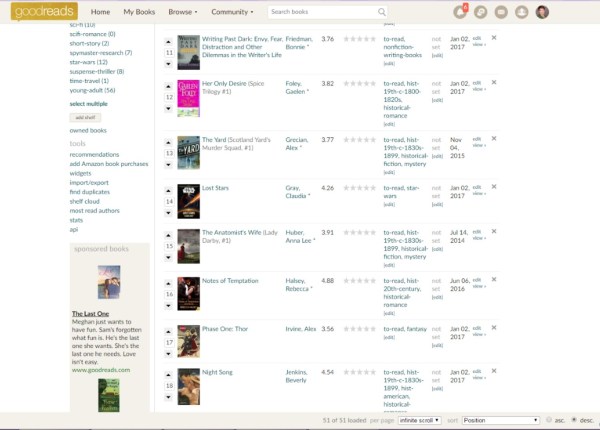Go to Home tab
The height and width of the screenshot is (430, 600).
pyautogui.click(x=100, y=12)
